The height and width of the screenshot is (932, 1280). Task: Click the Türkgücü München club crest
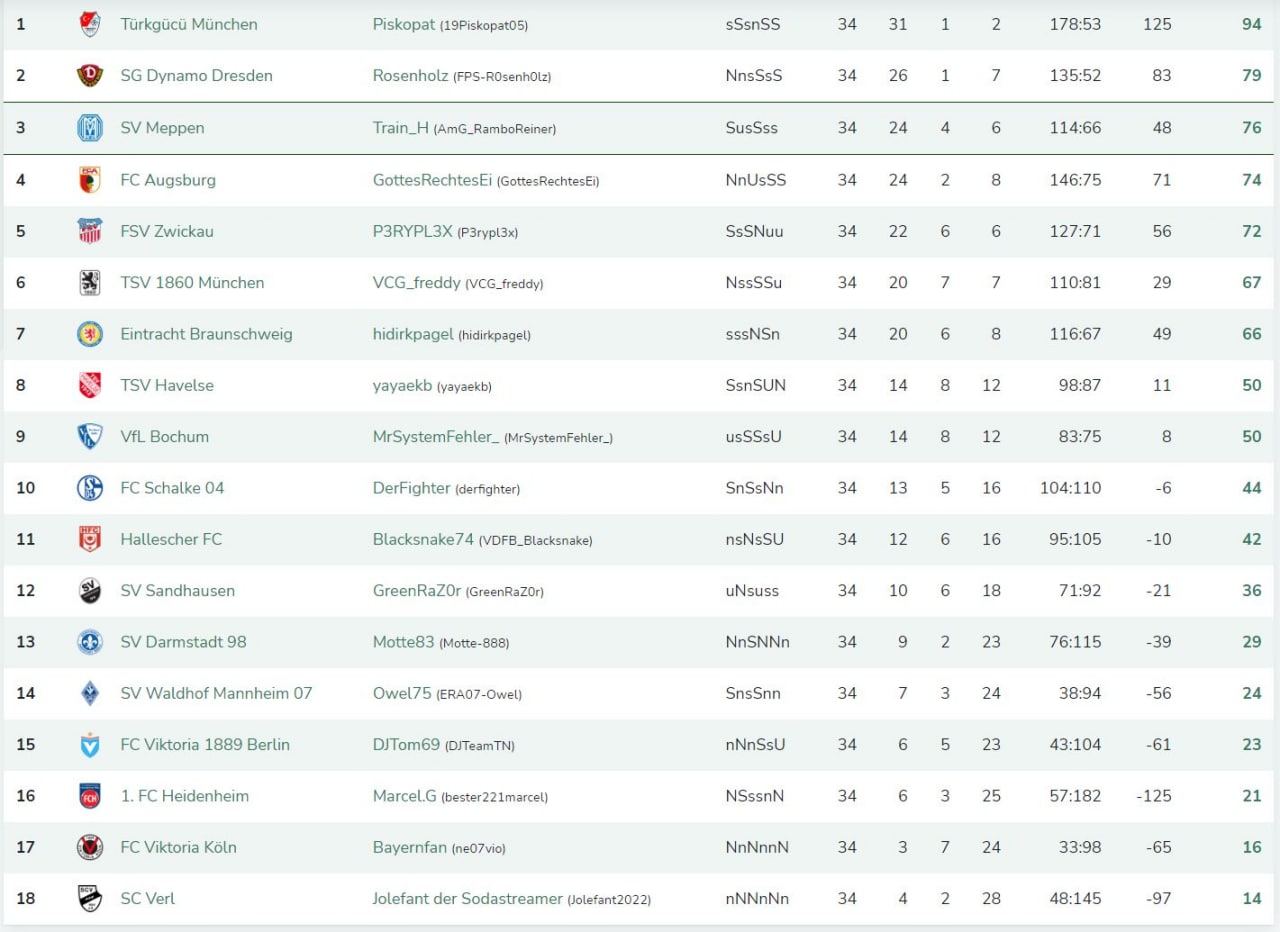90,24
